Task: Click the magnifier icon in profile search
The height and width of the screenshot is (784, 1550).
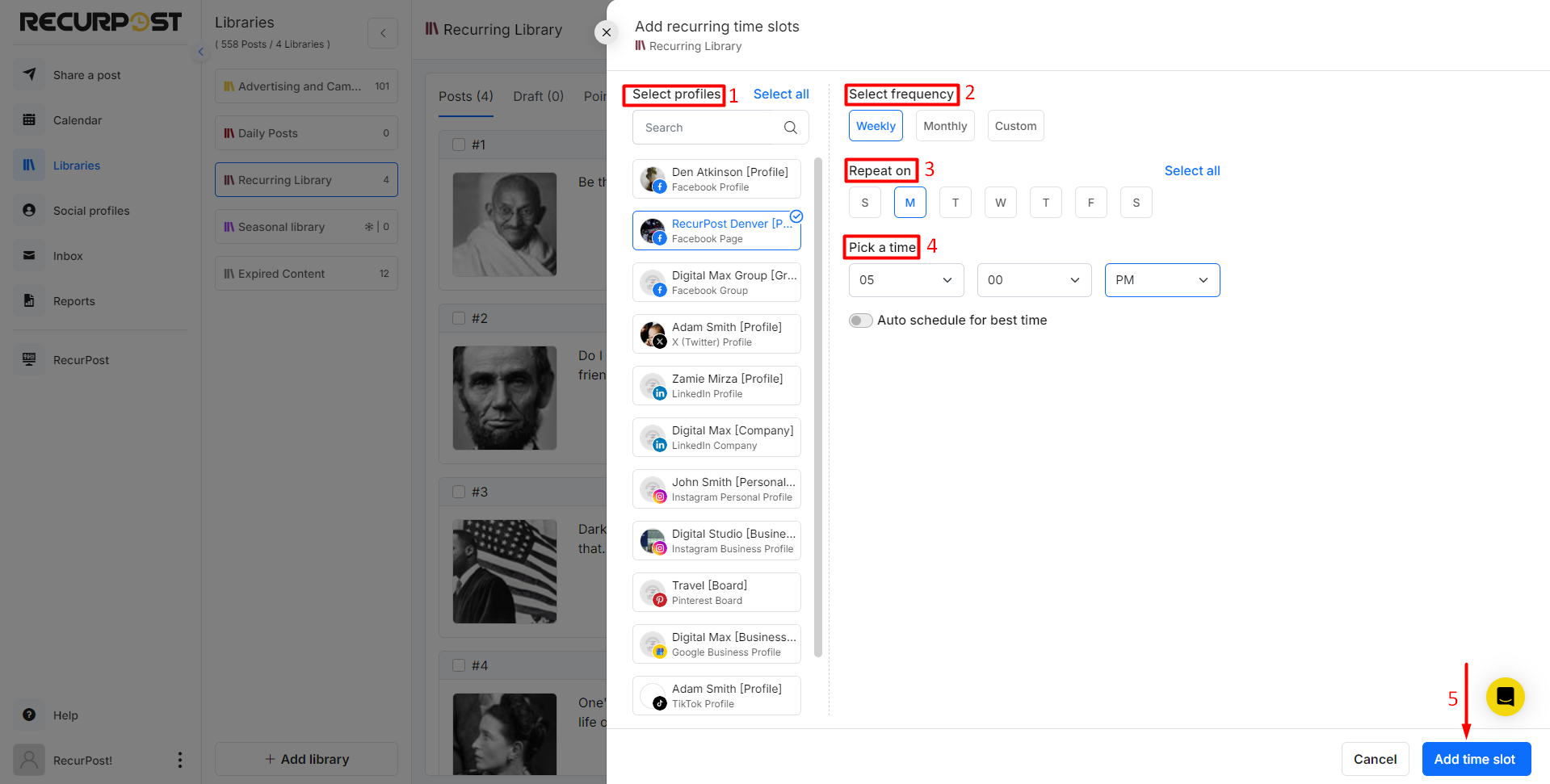Action: [790, 128]
